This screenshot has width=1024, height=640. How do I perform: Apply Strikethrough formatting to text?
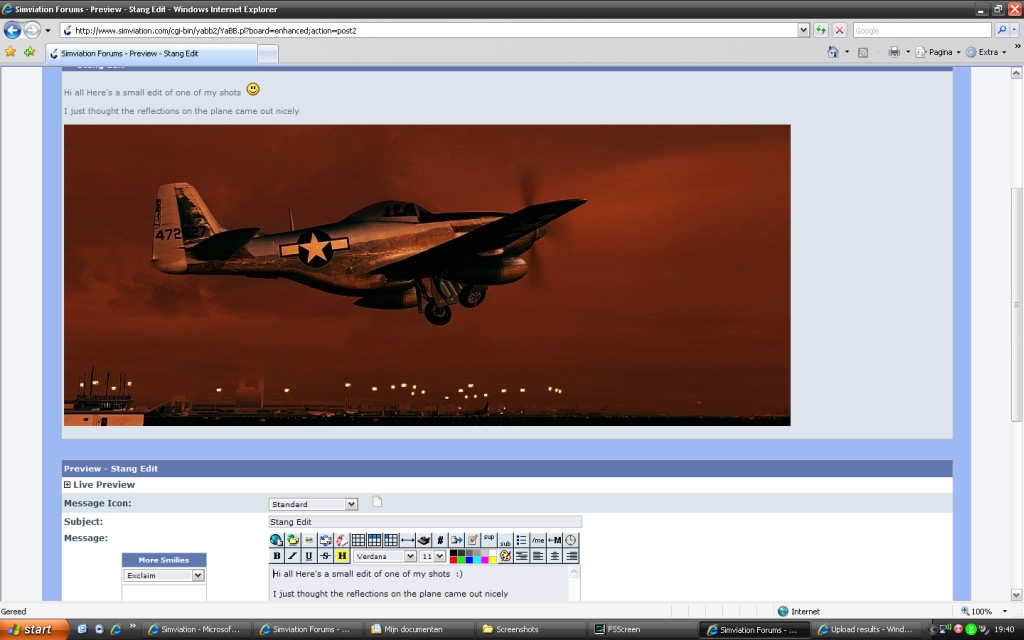tap(325, 556)
